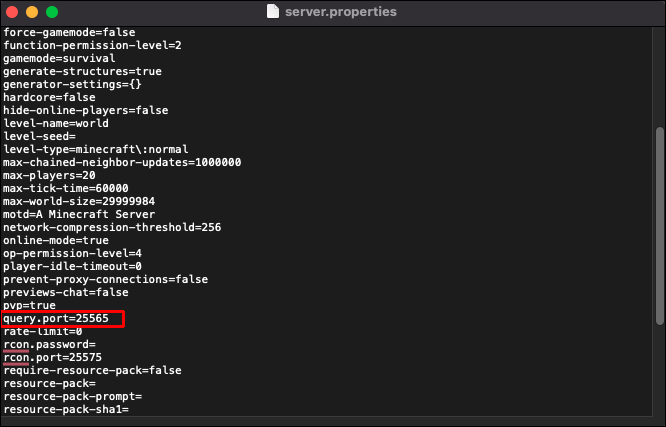The height and width of the screenshot is (427, 666).
Task: Click the motd=A Minecraft Server line
Action: tap(78, 214)
